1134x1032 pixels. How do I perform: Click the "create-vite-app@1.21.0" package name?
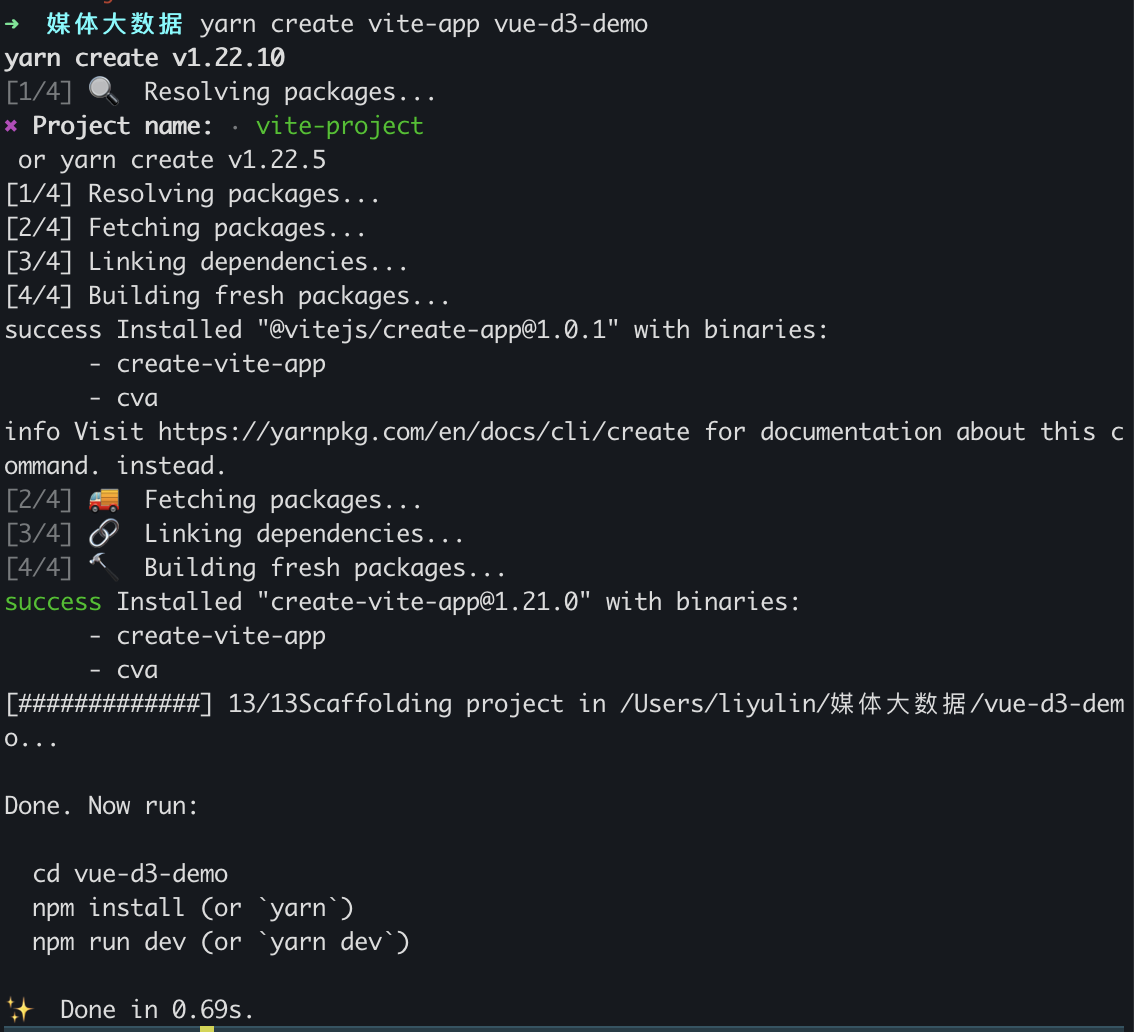tap(424, 602)
